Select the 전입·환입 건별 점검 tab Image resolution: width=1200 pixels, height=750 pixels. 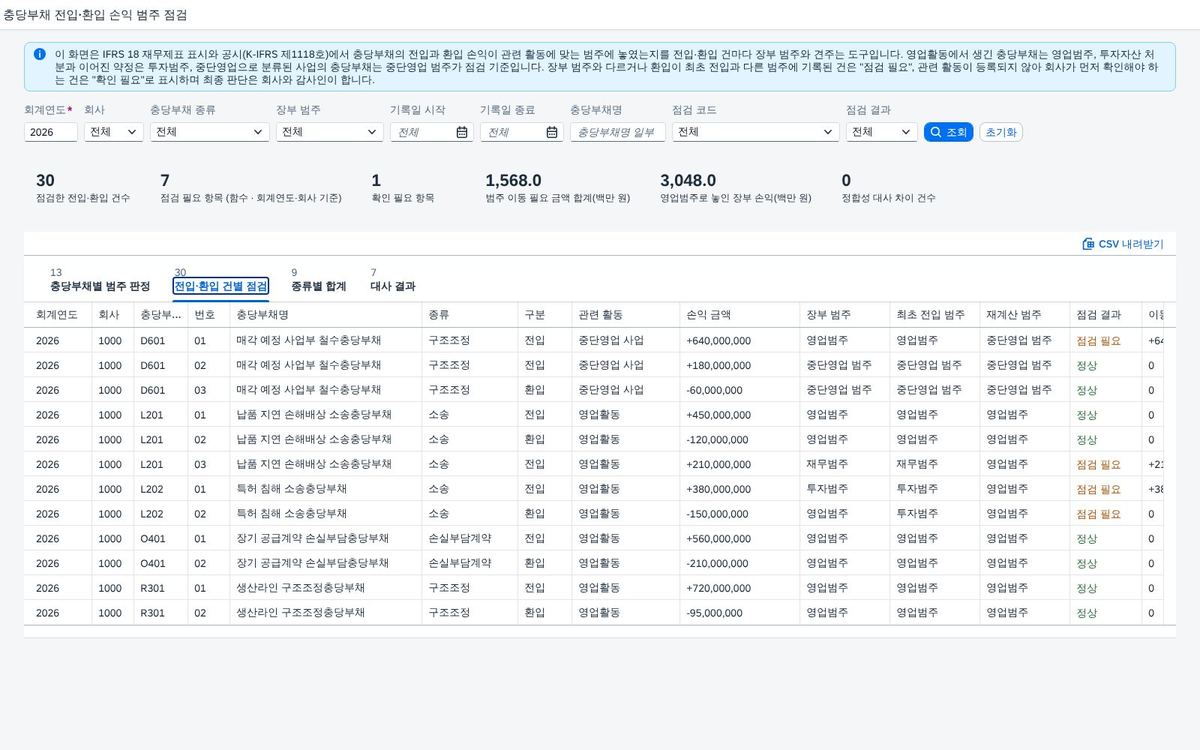[x=221, y=286]
